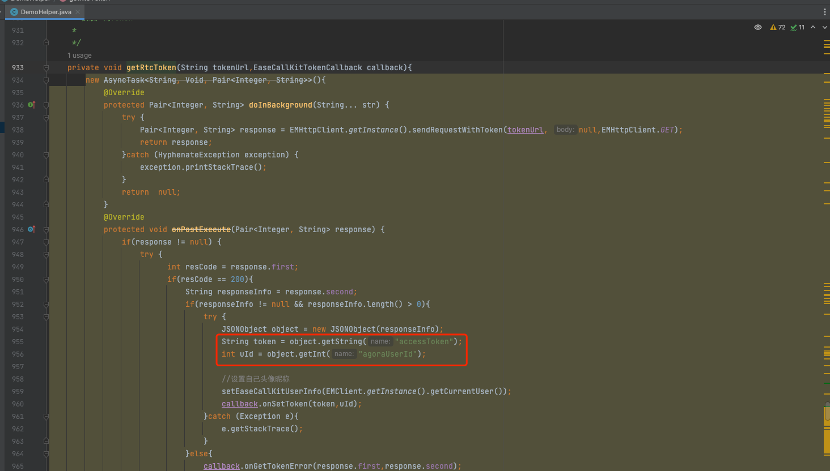Click the "accessToken" string literal
This screenshot has height=472, width=830.
[425, 341]
